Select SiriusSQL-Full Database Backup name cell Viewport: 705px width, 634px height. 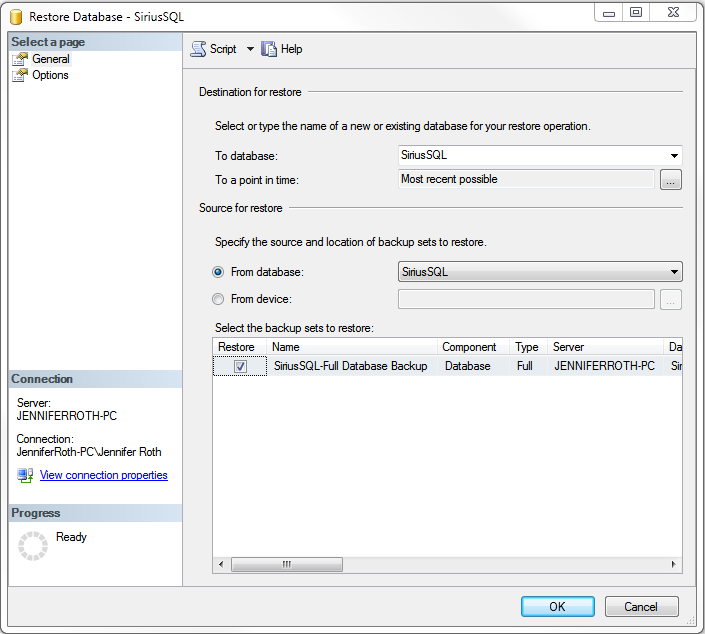[351, 366]
